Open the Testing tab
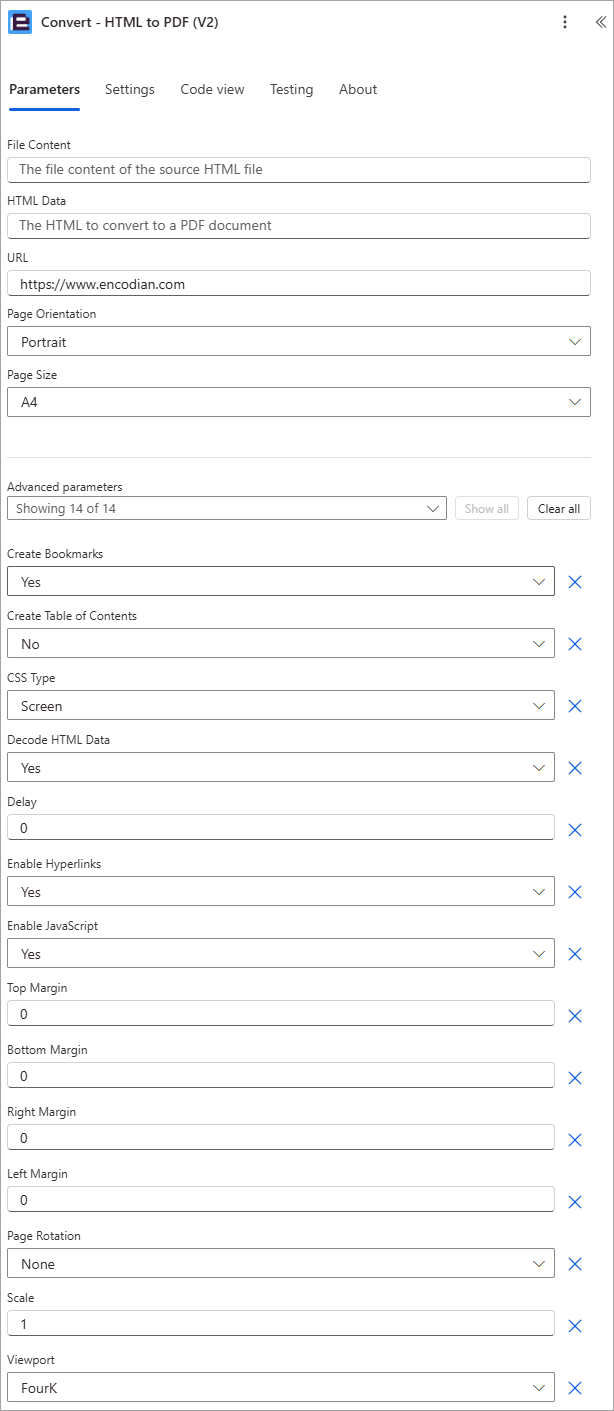Screen dimensions: 614x1411 point(291,89)
